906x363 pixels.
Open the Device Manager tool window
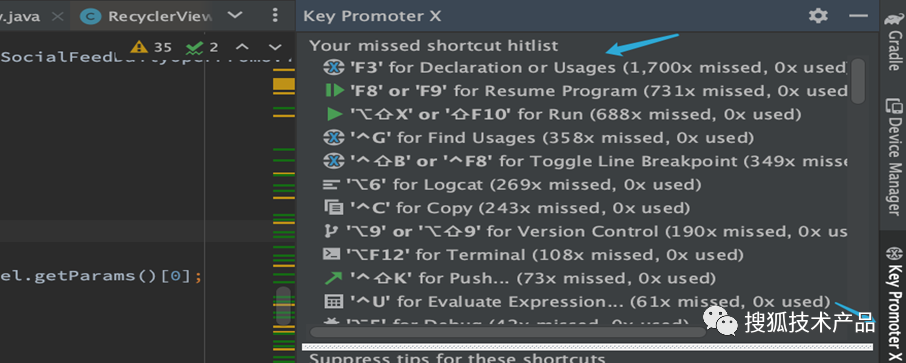(x=894, y=157)
